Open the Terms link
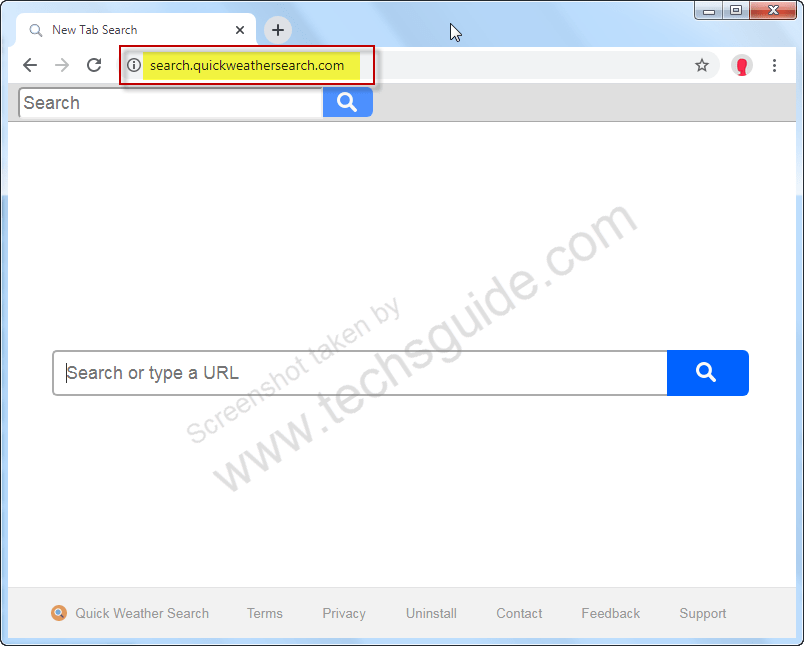 265,613
